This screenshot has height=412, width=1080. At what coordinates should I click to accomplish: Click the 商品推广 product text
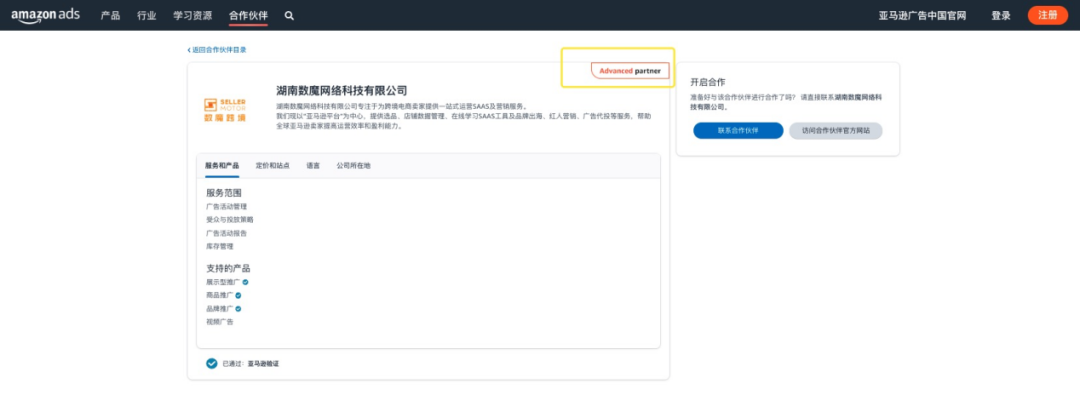[x=219, y=295]
